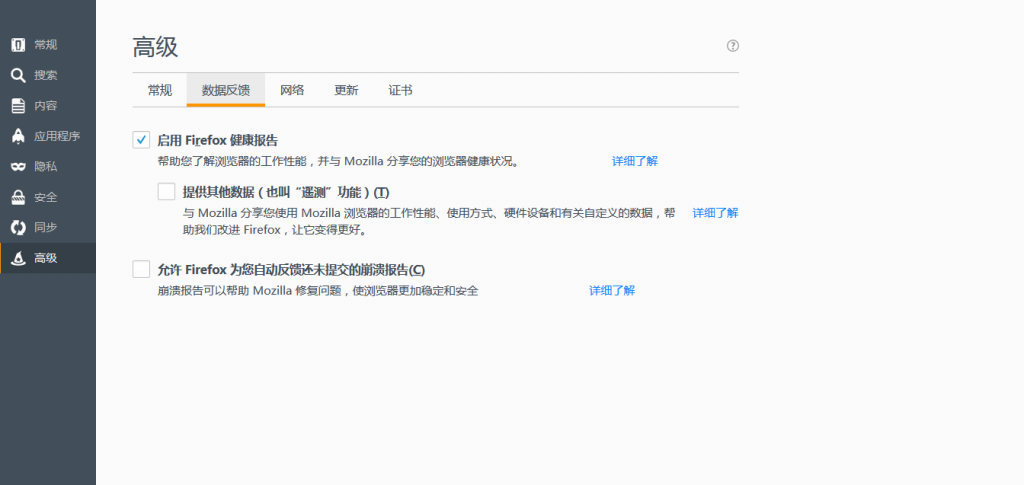
Task: Select 内容 text label in sidebar
Action: click(x=46, y=106)
